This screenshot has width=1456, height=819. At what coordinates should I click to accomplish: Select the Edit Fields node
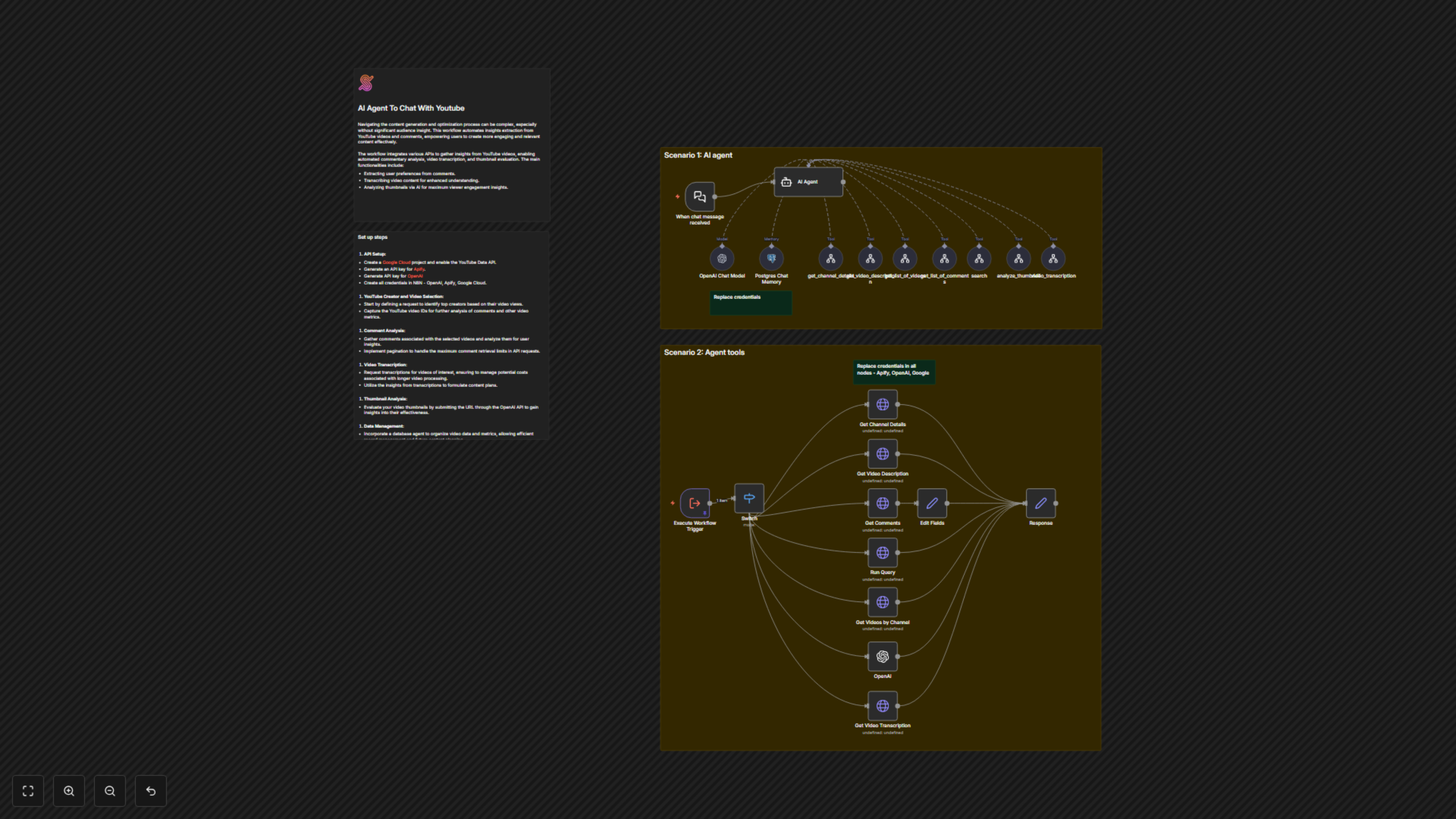pos(932,503)
